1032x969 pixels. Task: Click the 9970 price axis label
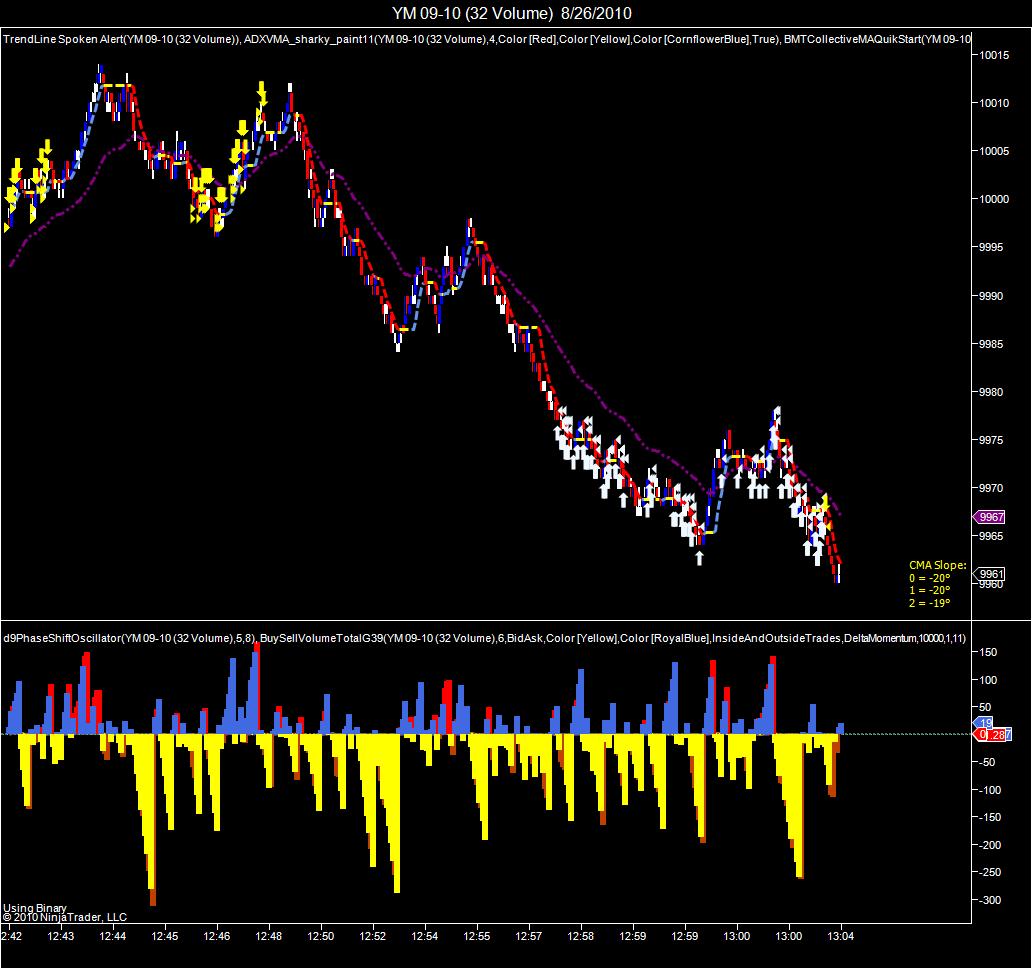coord(991,488)
